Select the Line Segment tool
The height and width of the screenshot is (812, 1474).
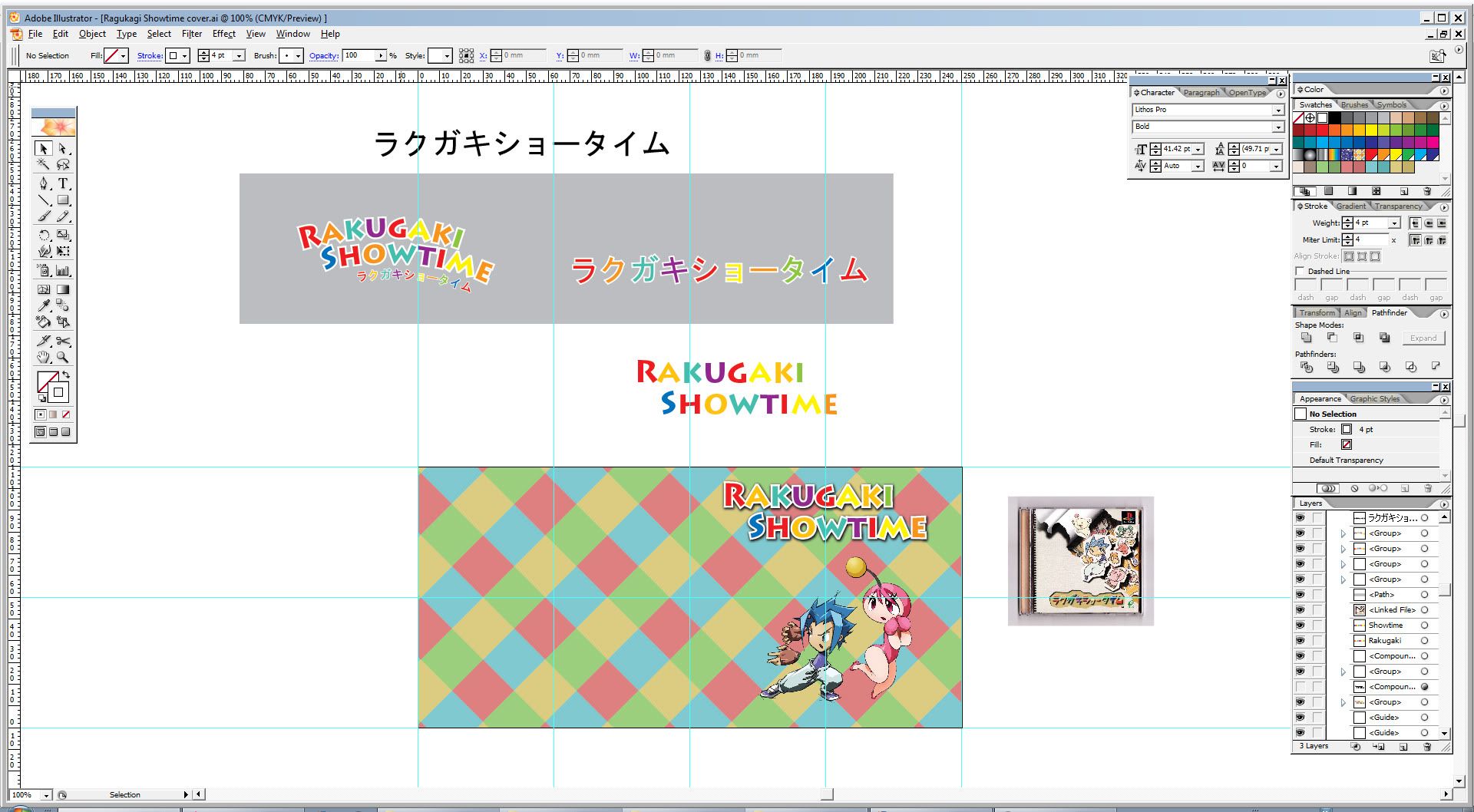click(44, 200)
